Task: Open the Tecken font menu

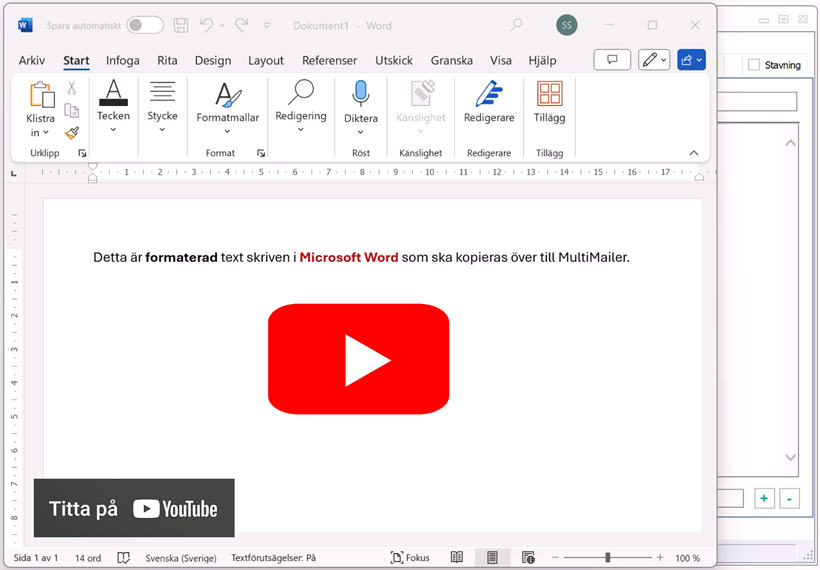Action: (113, 106)
